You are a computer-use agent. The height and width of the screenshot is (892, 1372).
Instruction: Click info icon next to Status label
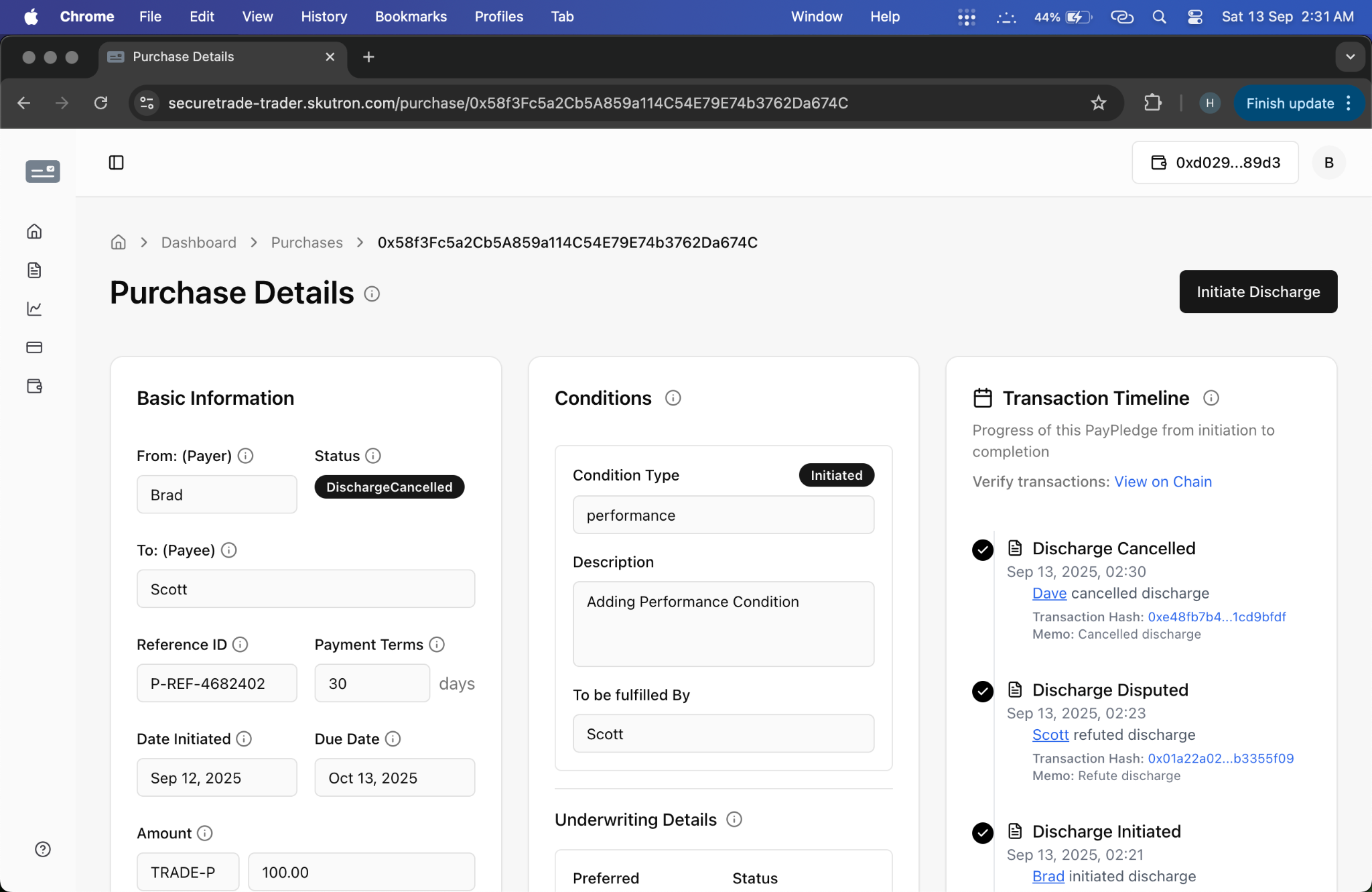click(x=374, y=456)
